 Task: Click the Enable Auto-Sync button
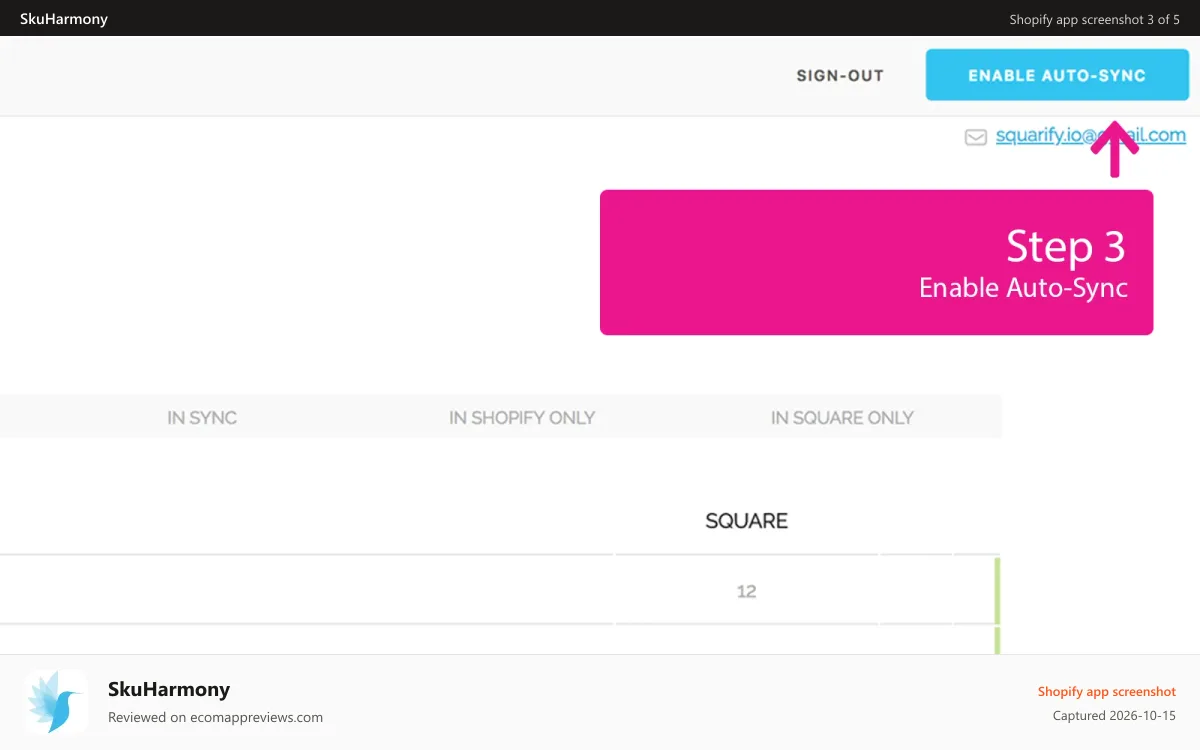(x=1057, y=75)
